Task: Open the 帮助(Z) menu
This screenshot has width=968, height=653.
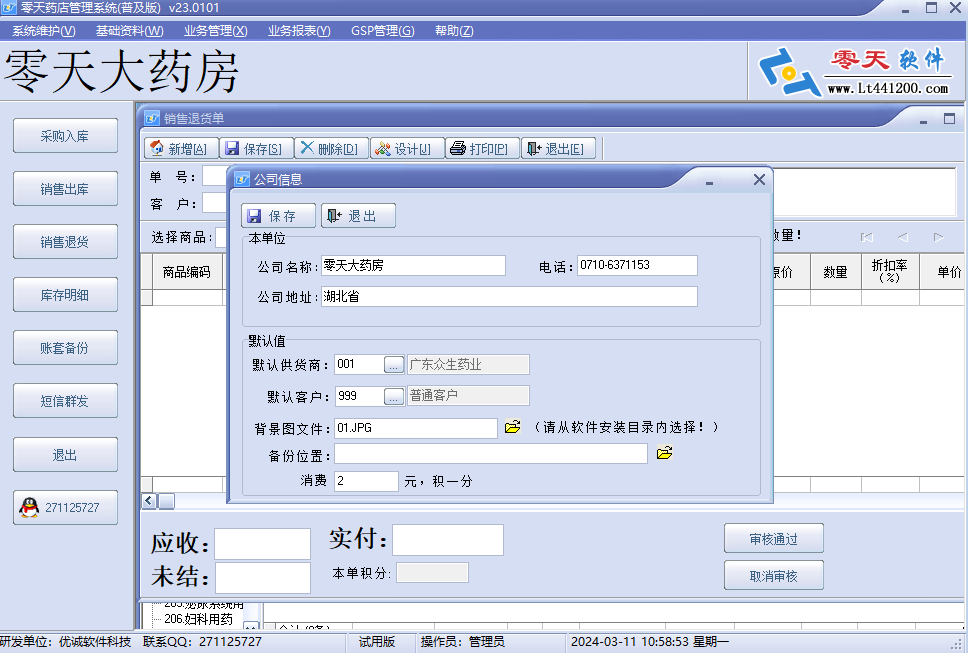Action: pyautogui.click(x=454, y=31)
